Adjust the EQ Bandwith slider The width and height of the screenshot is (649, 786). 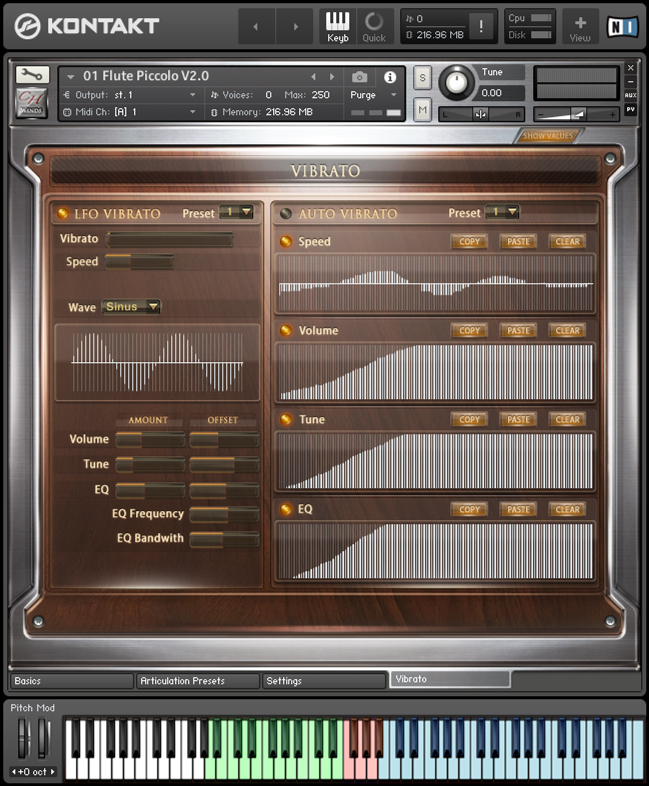pyautogui.click(x=224, y=539)
